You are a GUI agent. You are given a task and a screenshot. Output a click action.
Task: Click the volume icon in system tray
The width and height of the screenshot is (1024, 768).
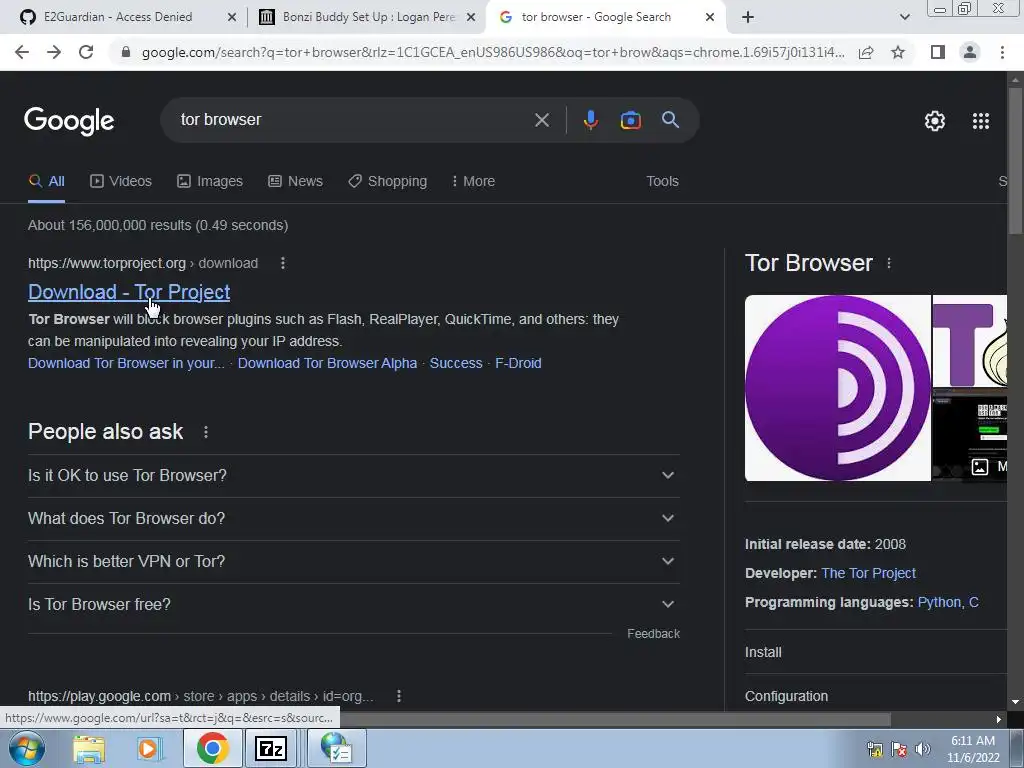coord(922,749)
